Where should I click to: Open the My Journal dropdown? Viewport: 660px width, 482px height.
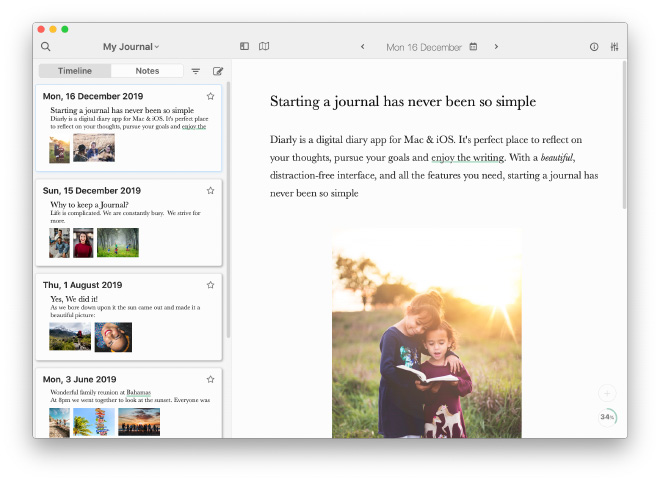131,47
